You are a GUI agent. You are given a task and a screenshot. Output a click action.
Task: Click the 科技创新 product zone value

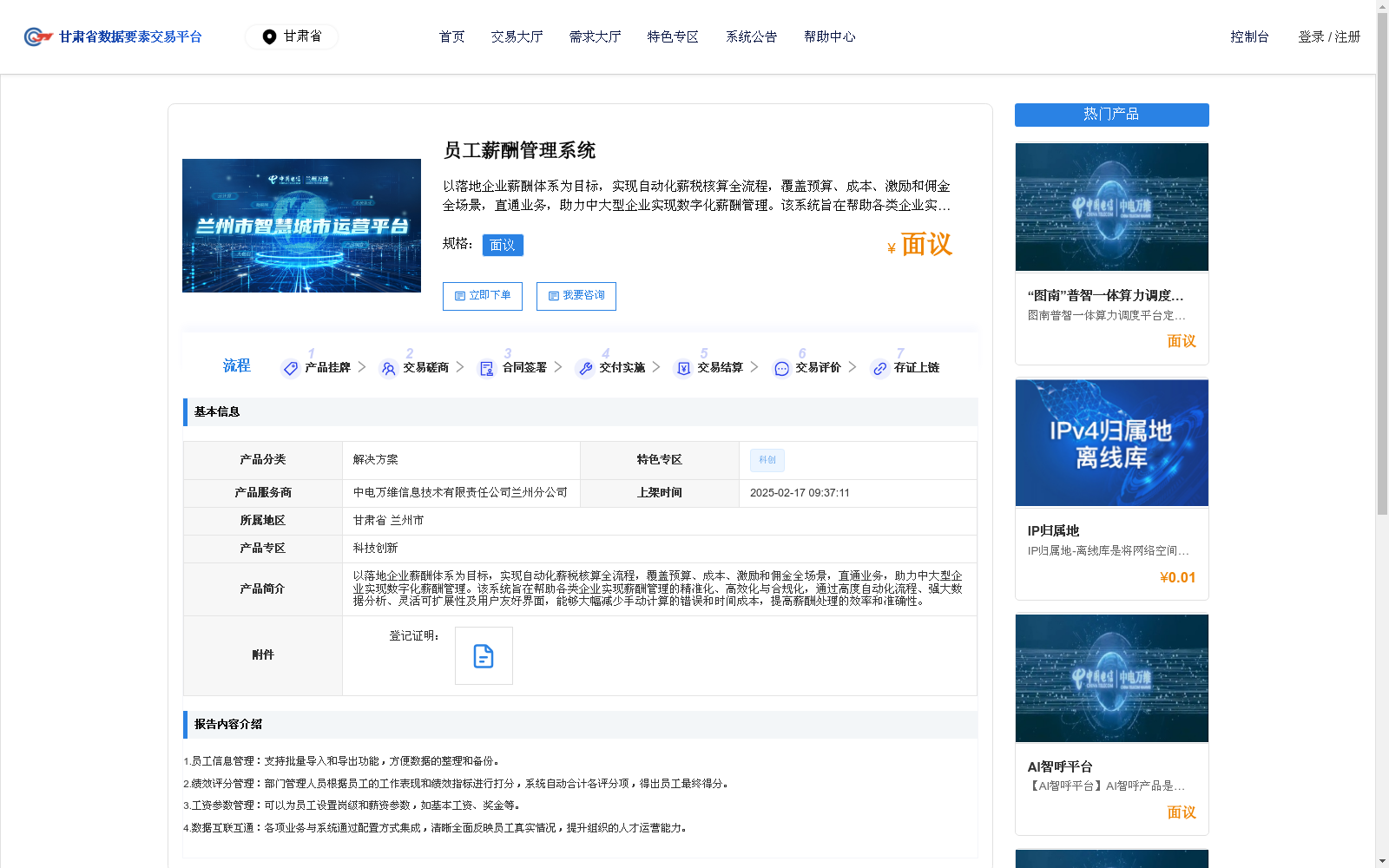375,548
